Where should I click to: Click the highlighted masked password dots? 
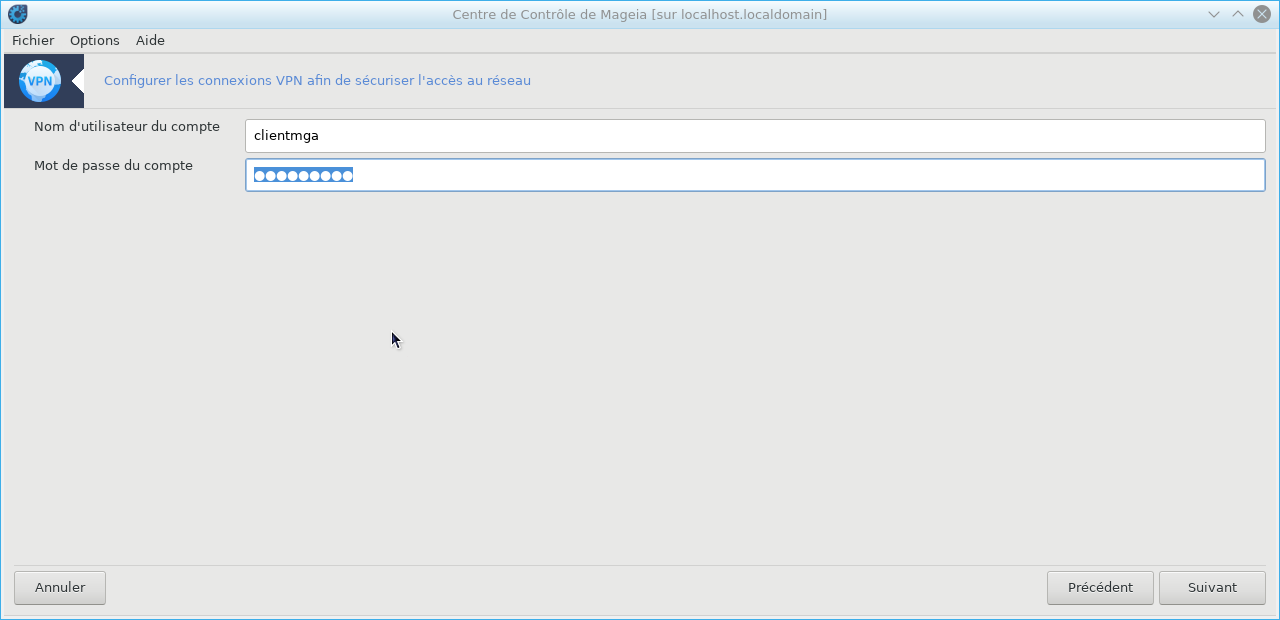(x=303, y=176)
